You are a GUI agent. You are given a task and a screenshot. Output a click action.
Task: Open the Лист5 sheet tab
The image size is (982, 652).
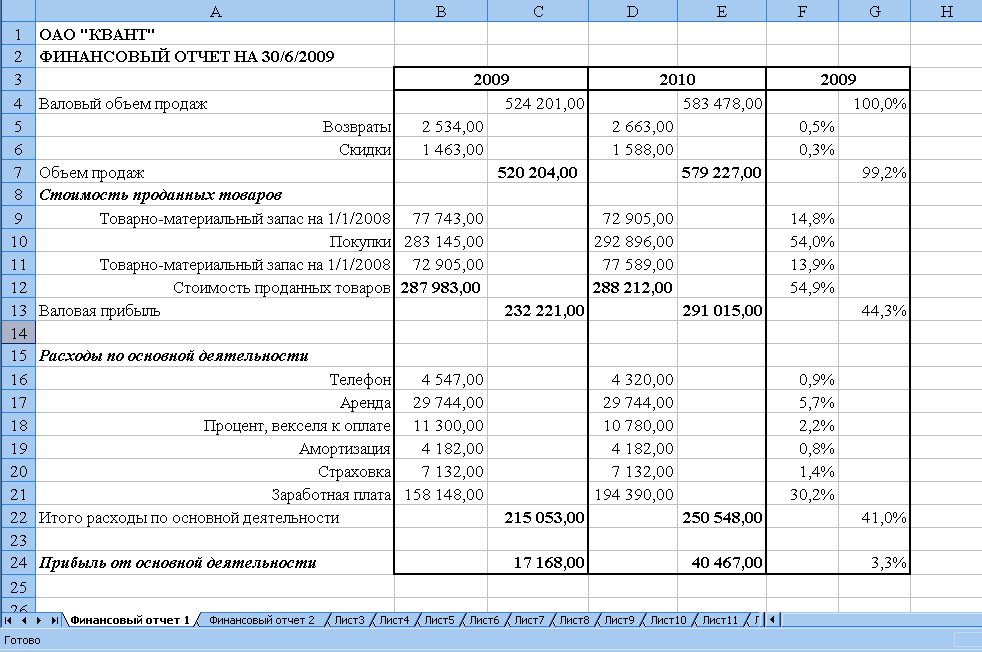[x=439, y=620]
